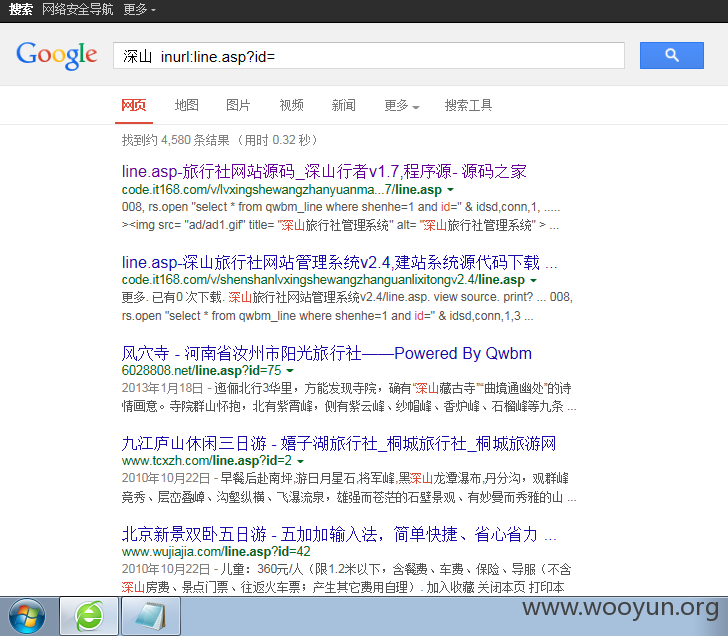Select the 网页 tab

point(134,105)
